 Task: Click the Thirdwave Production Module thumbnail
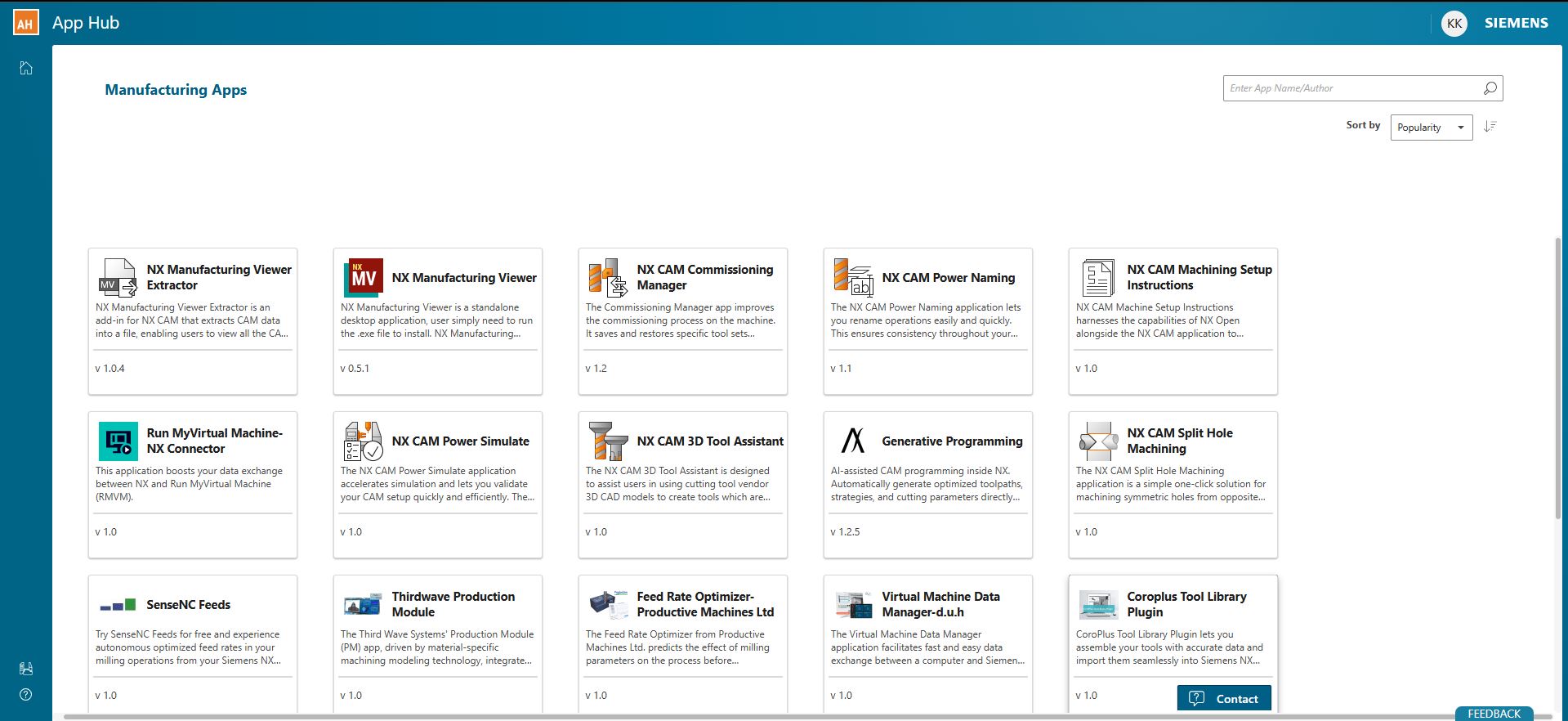[363, 605]
